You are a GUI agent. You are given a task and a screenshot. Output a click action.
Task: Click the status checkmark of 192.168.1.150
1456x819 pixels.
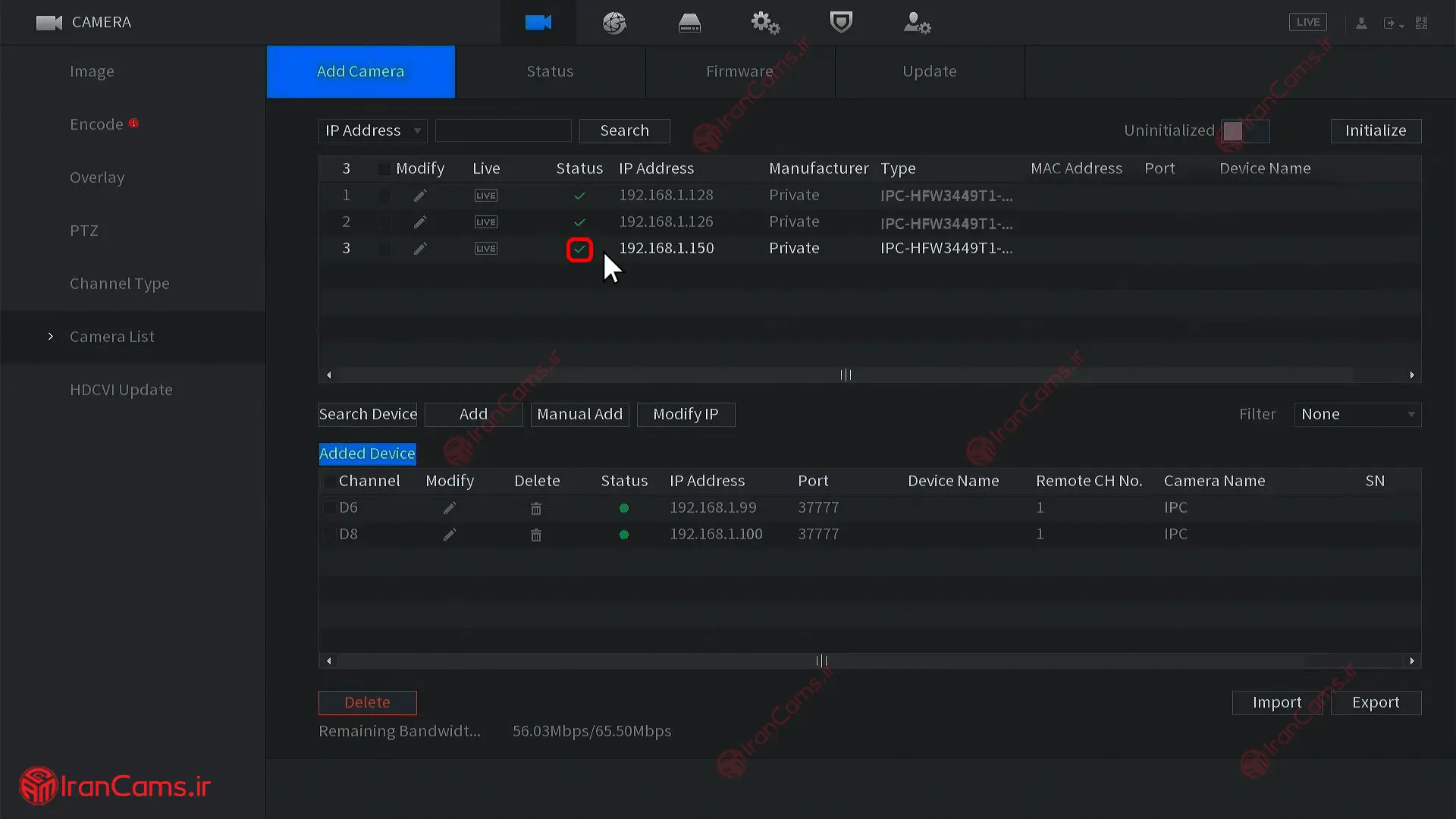point(579,249)
